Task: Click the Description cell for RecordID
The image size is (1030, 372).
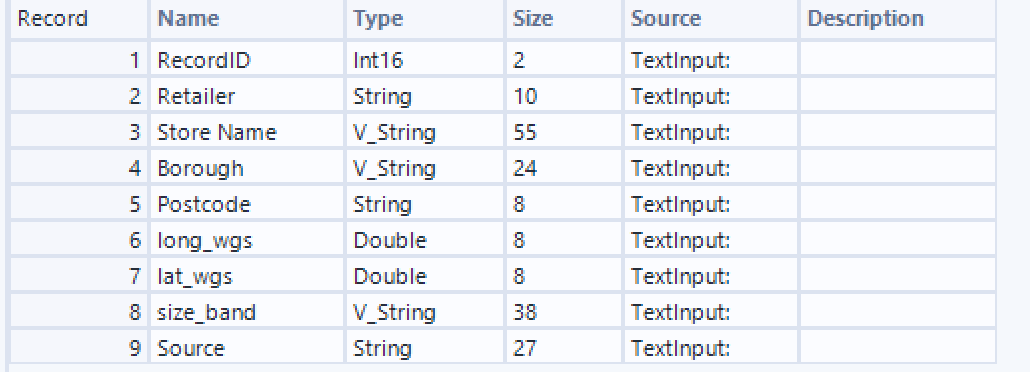Action: [897, 60]
